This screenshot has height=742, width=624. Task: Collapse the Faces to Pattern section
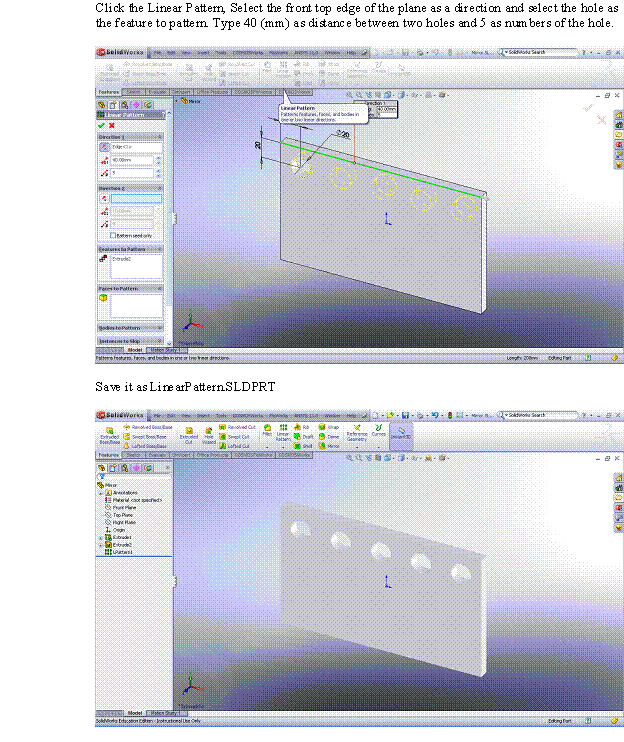coord(159,288)
